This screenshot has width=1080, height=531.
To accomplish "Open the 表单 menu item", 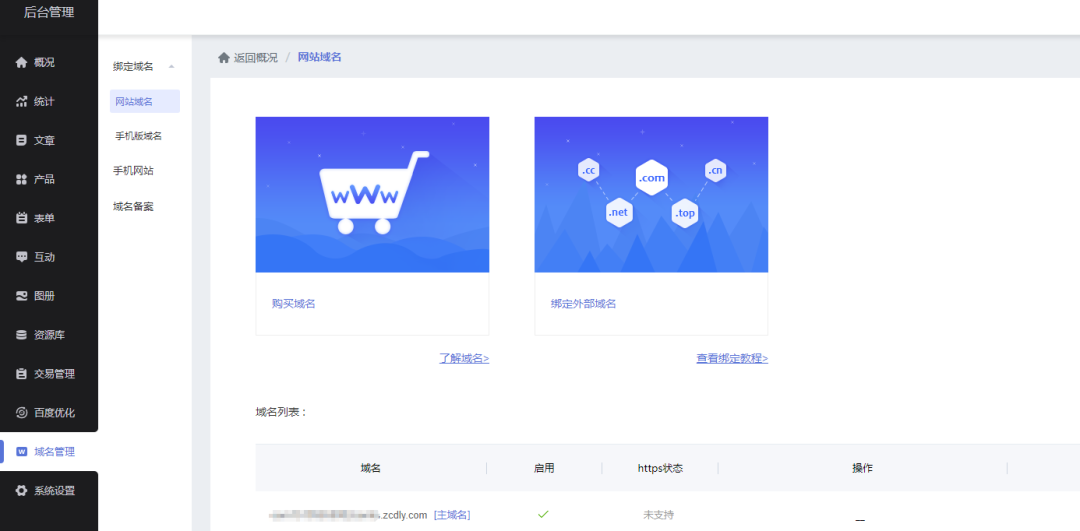I will 49,218.
